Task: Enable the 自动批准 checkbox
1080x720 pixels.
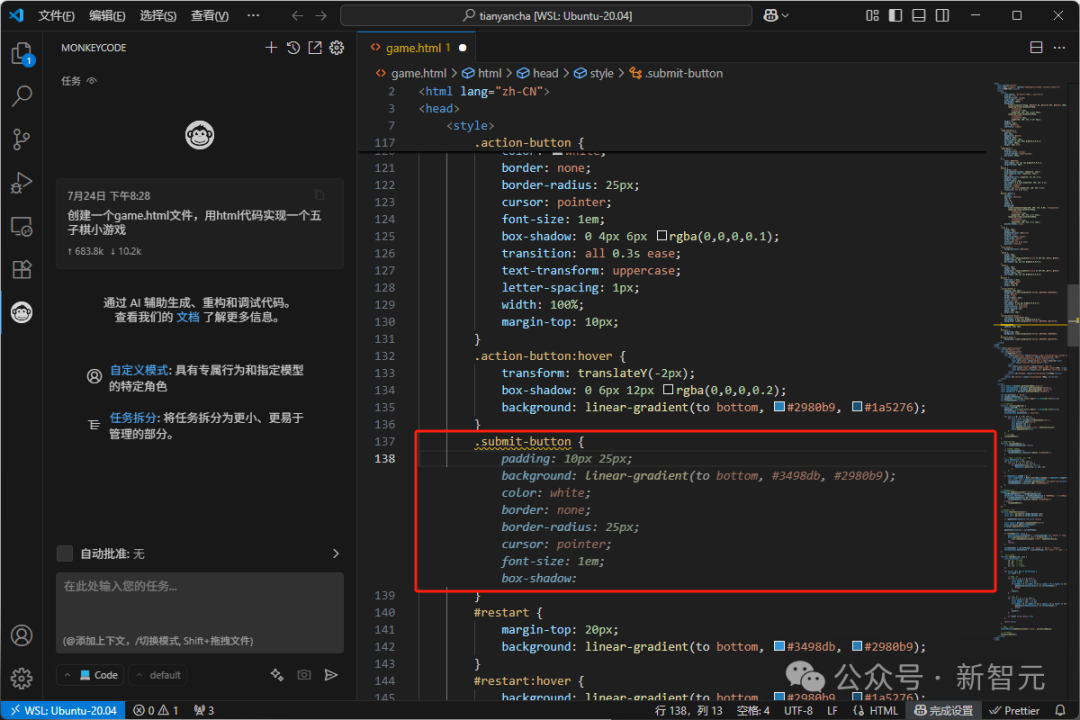Action: click(x=65, y=553)
